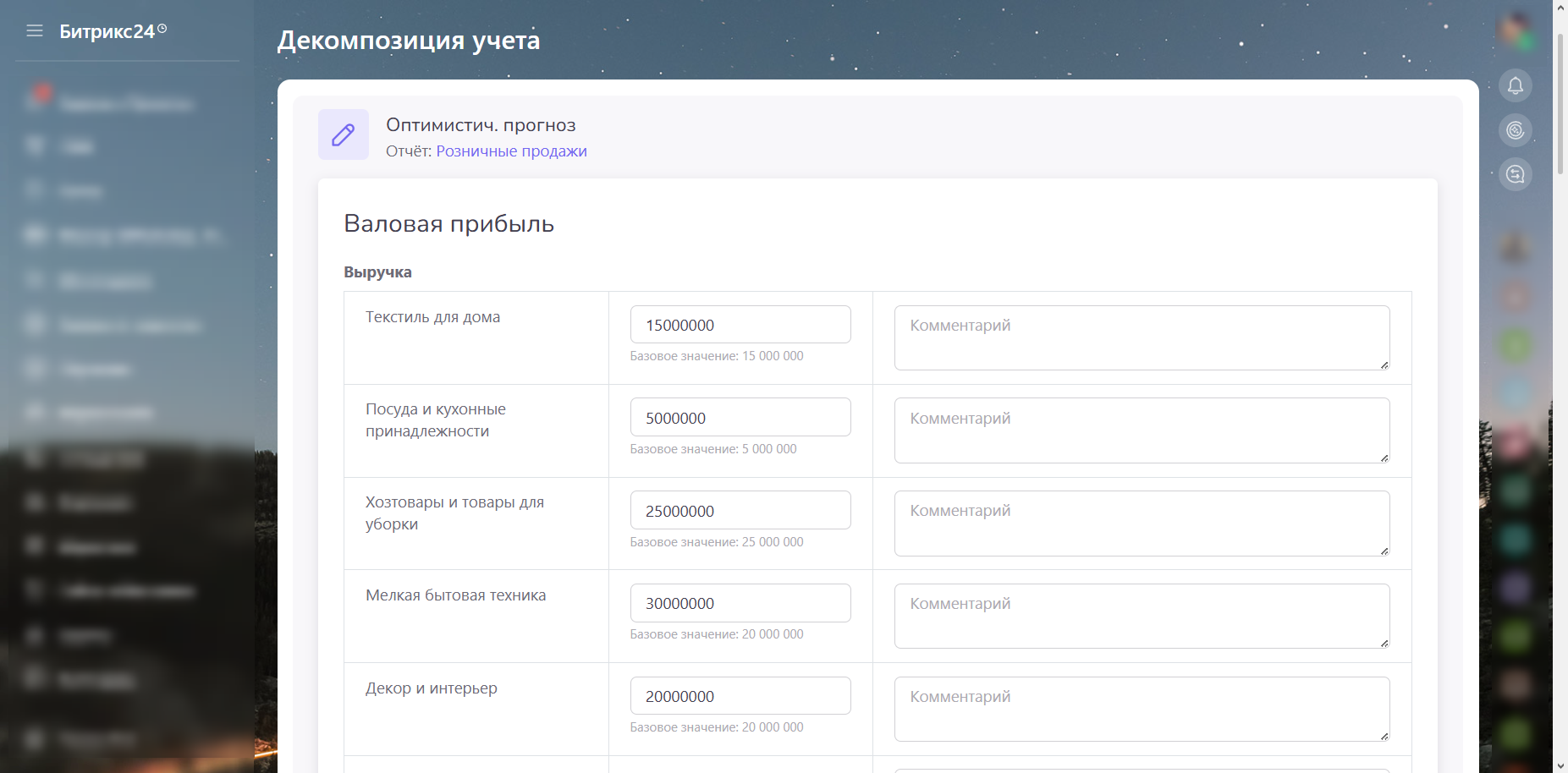Image resolution: width=1568 pixels, height=773 pixels.
Task: Select the Хозтовары value field with 25000000
Action: click(x=740, y=511)
